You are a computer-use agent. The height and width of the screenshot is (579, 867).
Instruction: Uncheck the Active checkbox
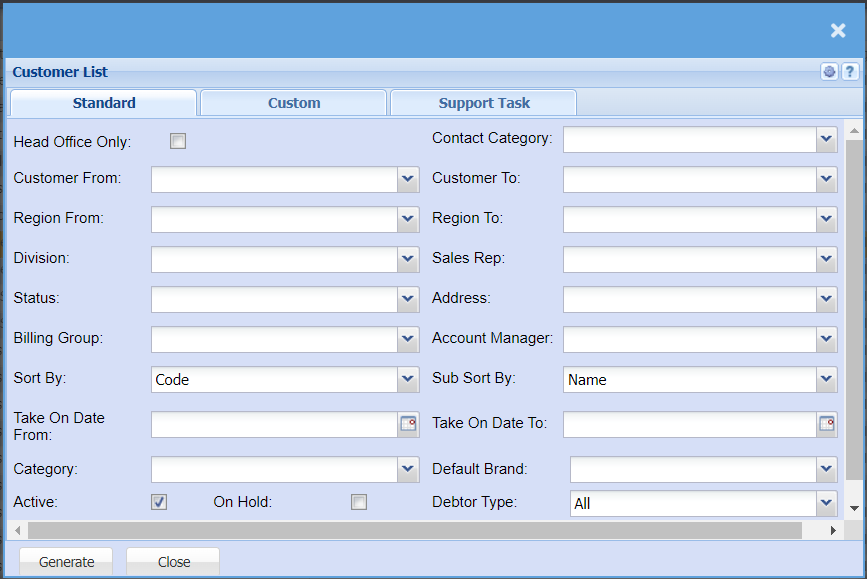tap(159, 502)
